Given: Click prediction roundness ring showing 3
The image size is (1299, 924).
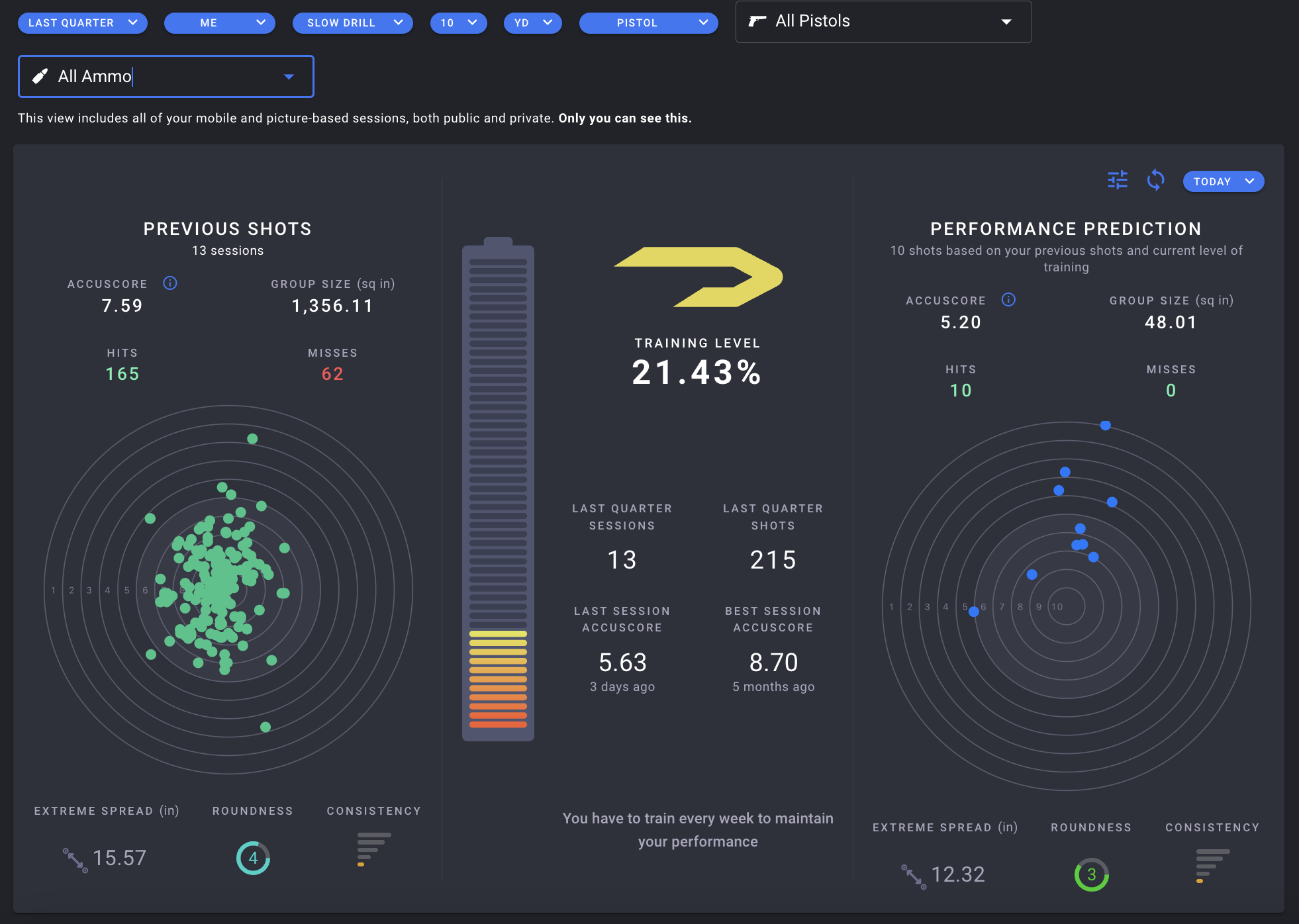Looking at the screenshot, I should [1091, 874].
